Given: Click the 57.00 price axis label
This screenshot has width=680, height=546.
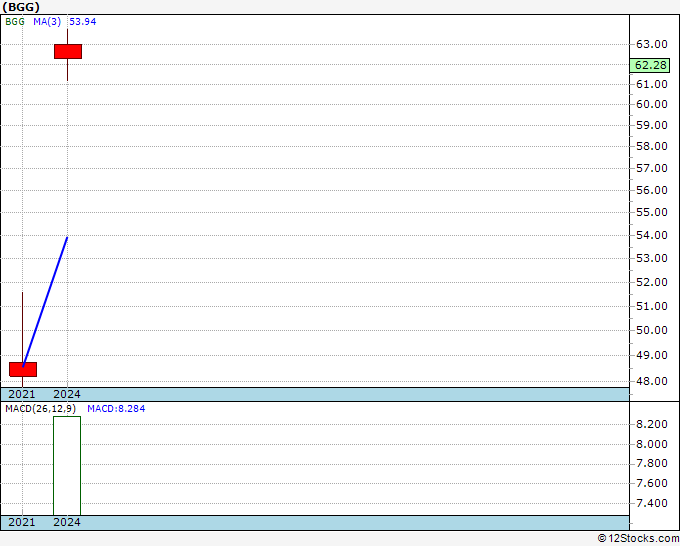Looking at the screenshot, I should (x=651, y=168).
